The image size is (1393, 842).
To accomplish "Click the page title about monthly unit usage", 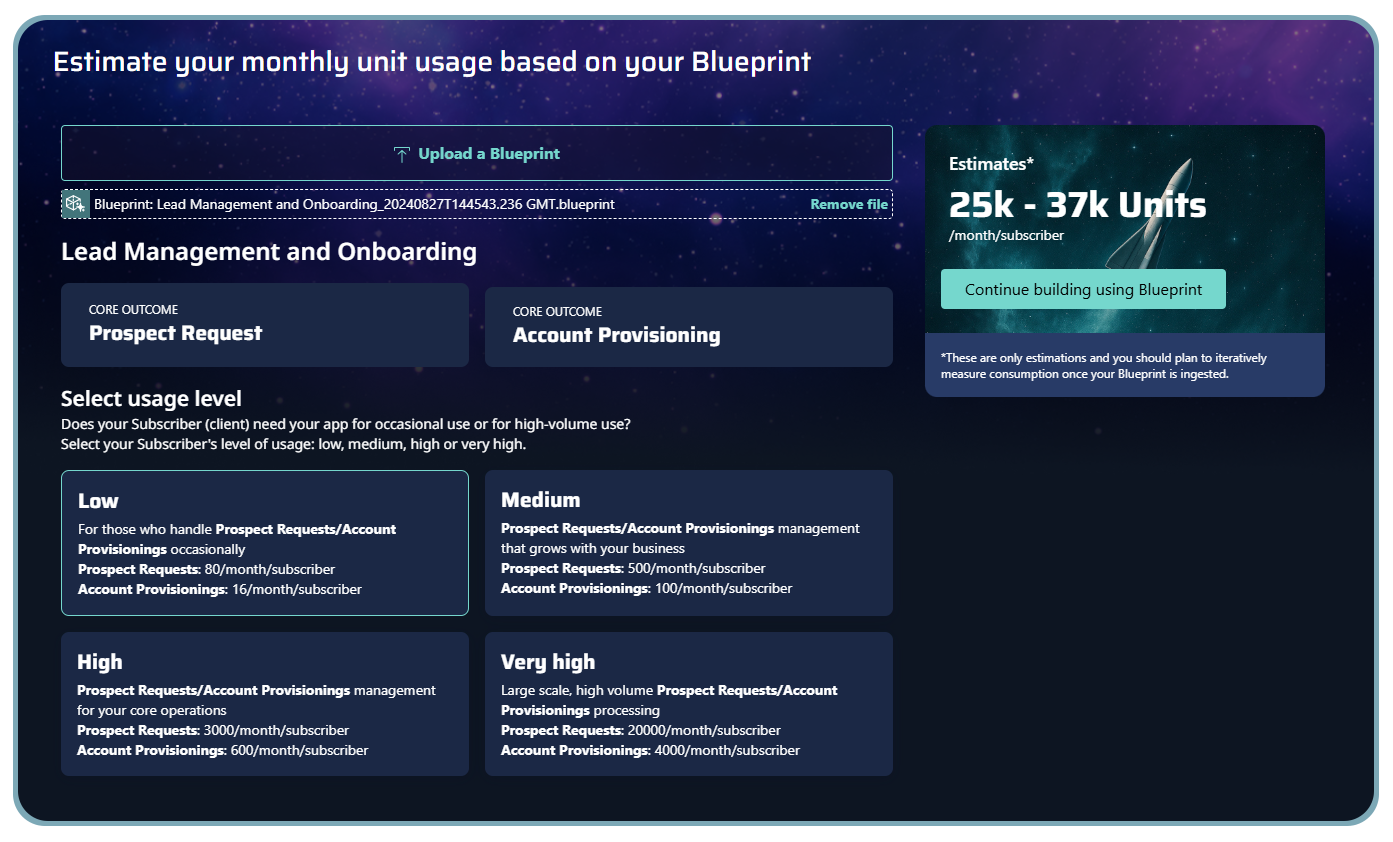I will tap(432, 62).
